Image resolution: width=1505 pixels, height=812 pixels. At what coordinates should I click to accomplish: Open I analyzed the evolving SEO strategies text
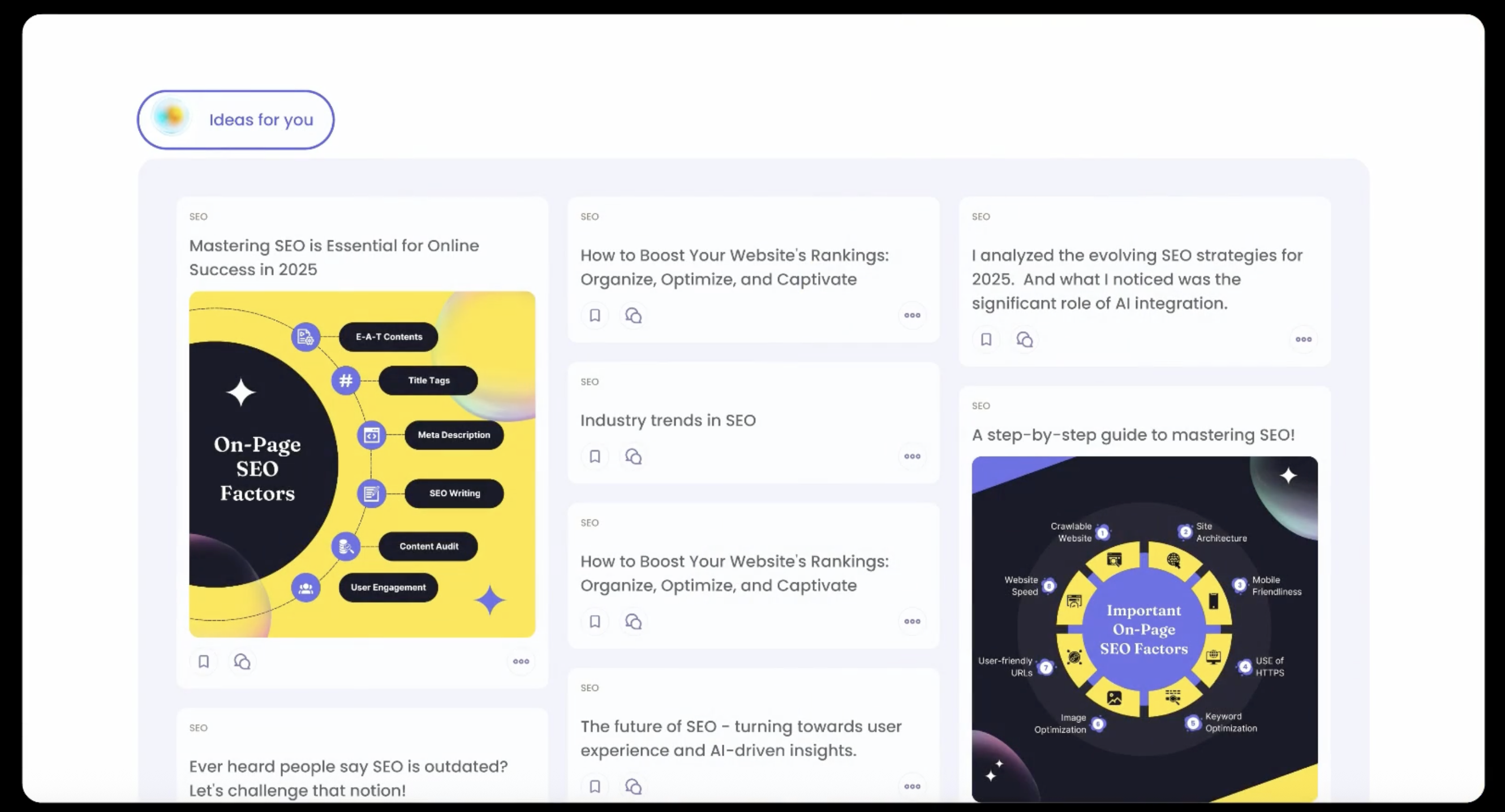click(x=1137, y=279)
